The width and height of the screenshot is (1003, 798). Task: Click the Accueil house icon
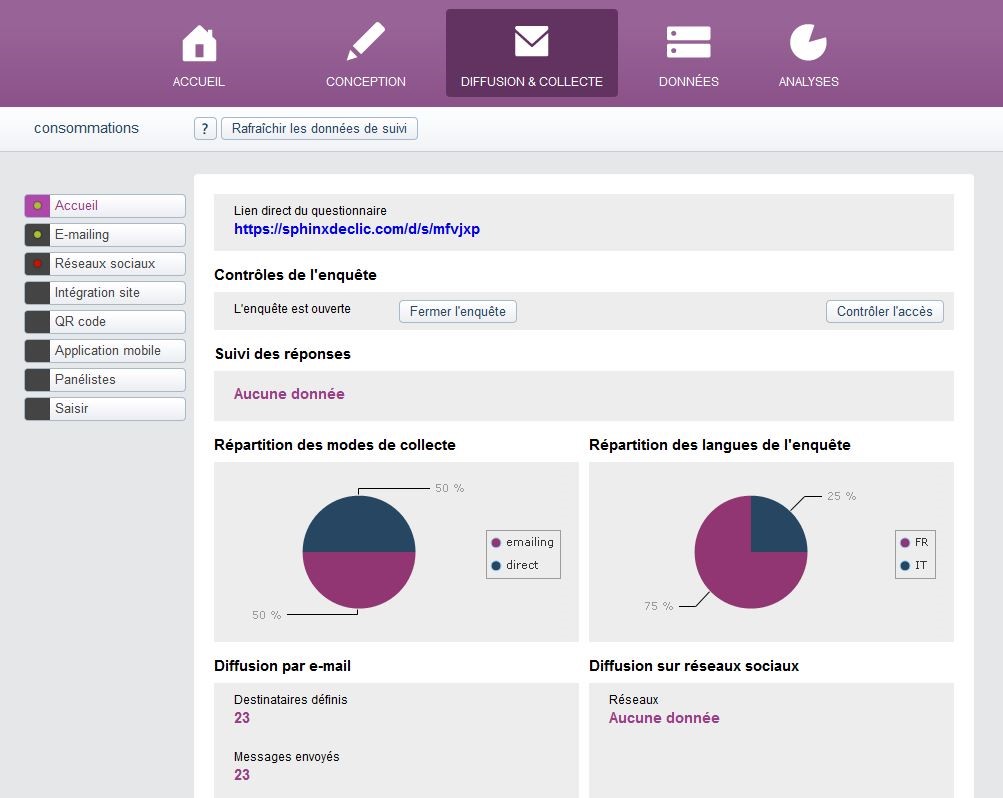tap(199, 43)
